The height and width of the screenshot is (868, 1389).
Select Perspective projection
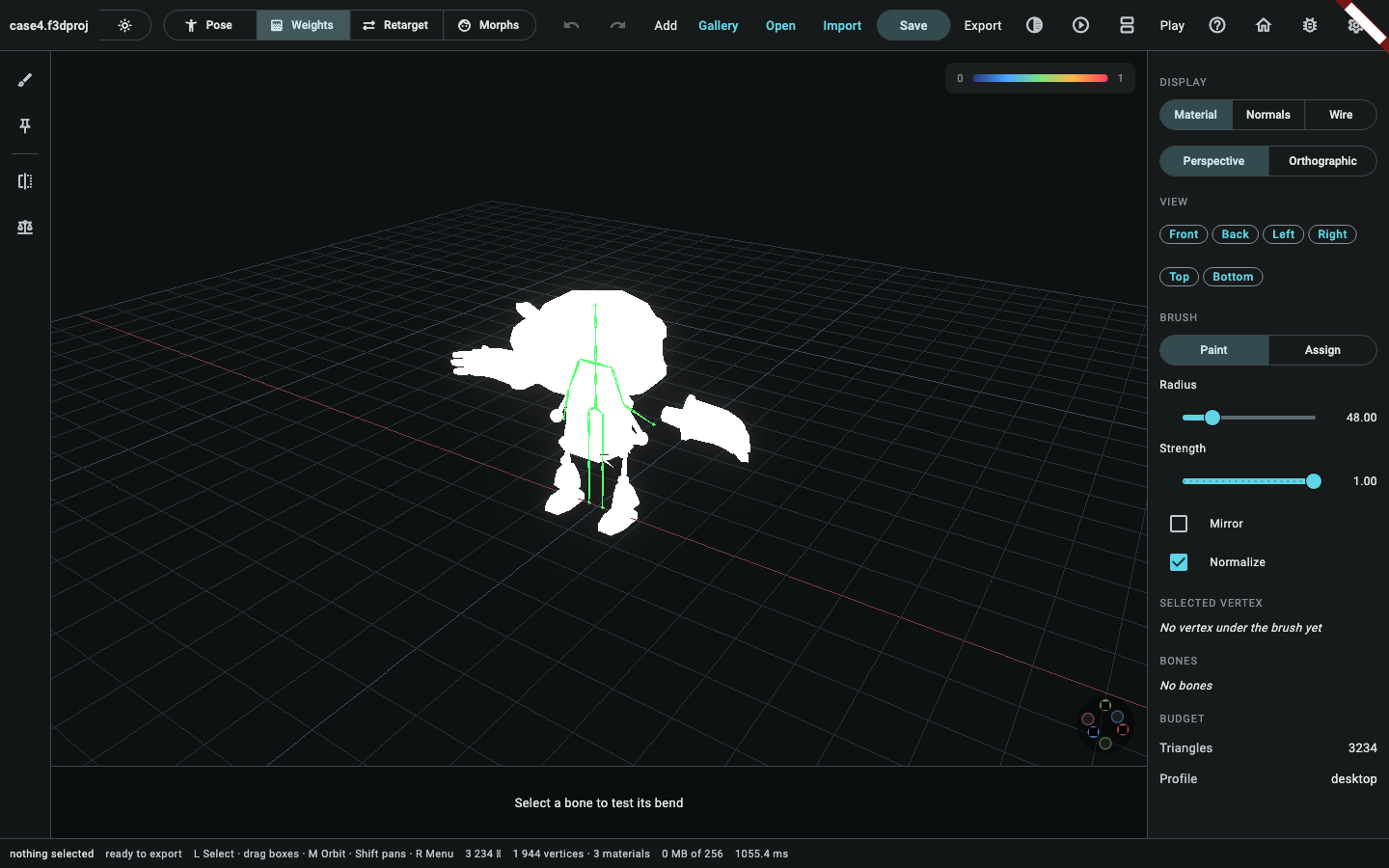point(1213,161)
